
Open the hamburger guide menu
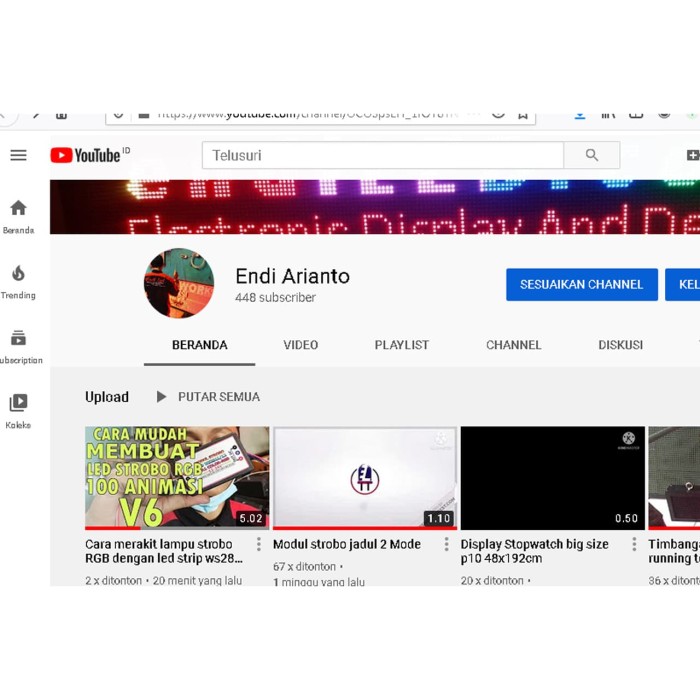tap(18, 155)
